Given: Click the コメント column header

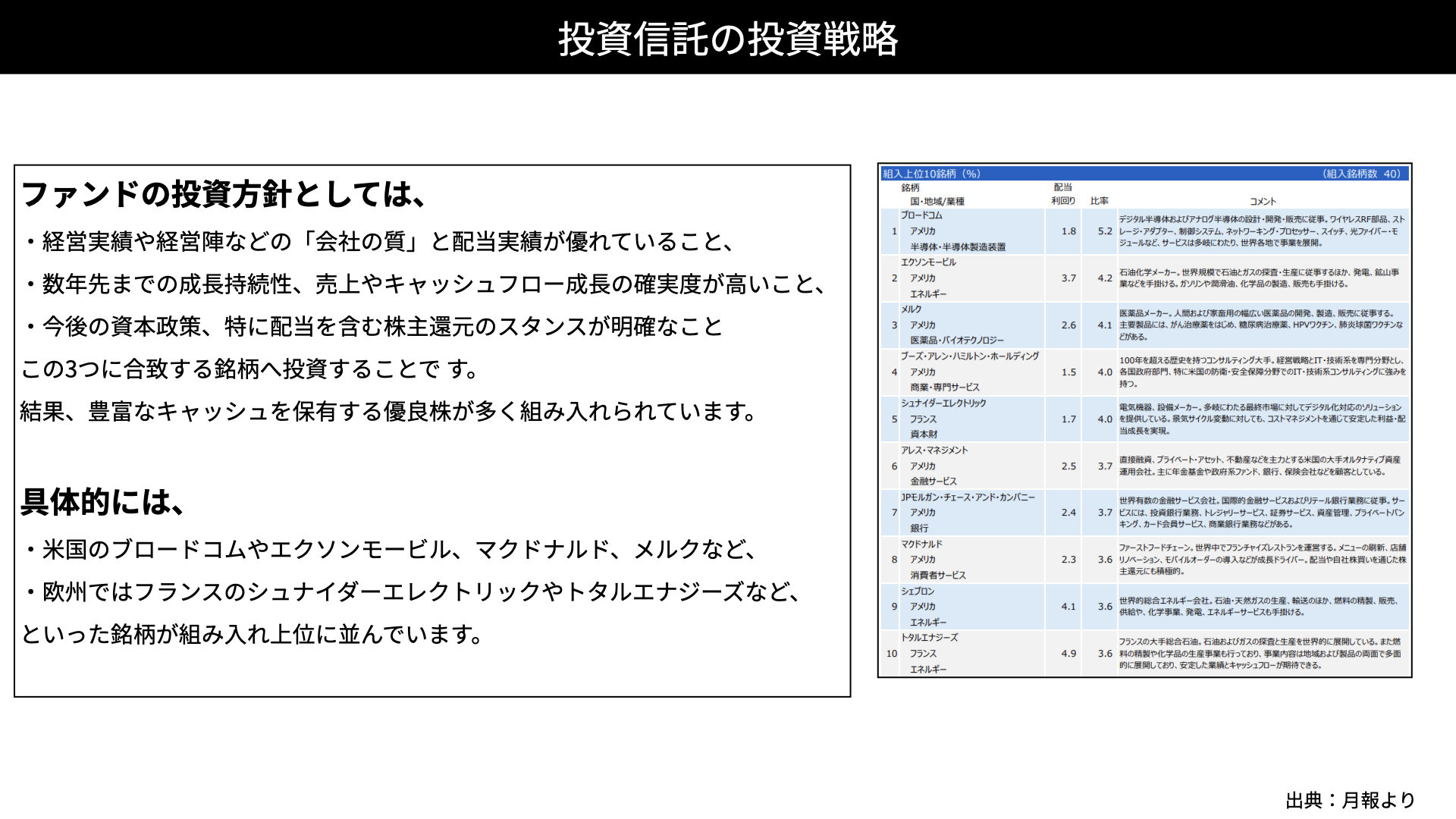Looking at the screenshot, I should coord(1263,201).
